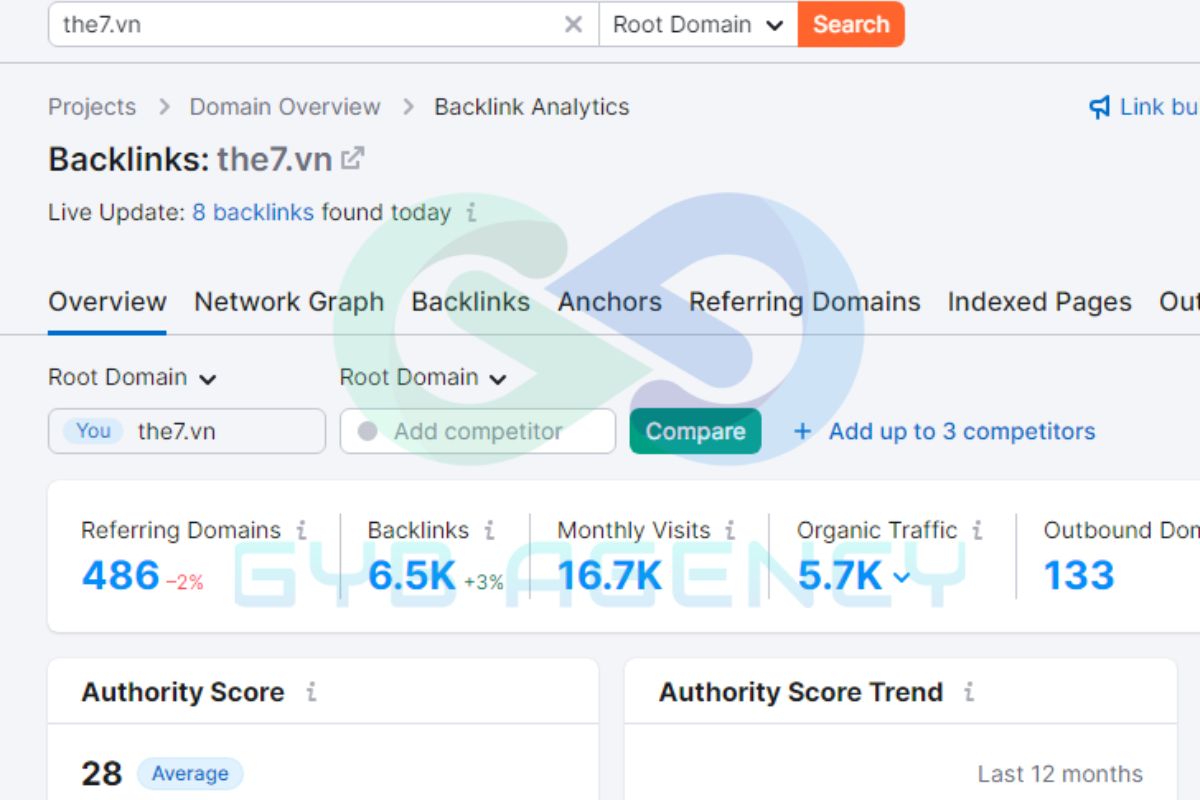Click the Add competitor input field
This screenshot has height=800, width=1200.
tap(478, 431)
